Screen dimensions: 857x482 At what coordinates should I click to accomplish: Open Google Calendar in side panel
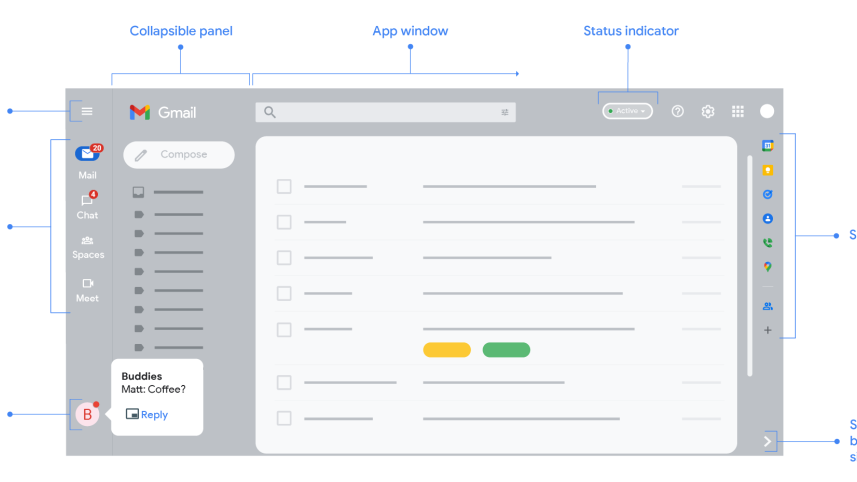[x=768, y=146]
